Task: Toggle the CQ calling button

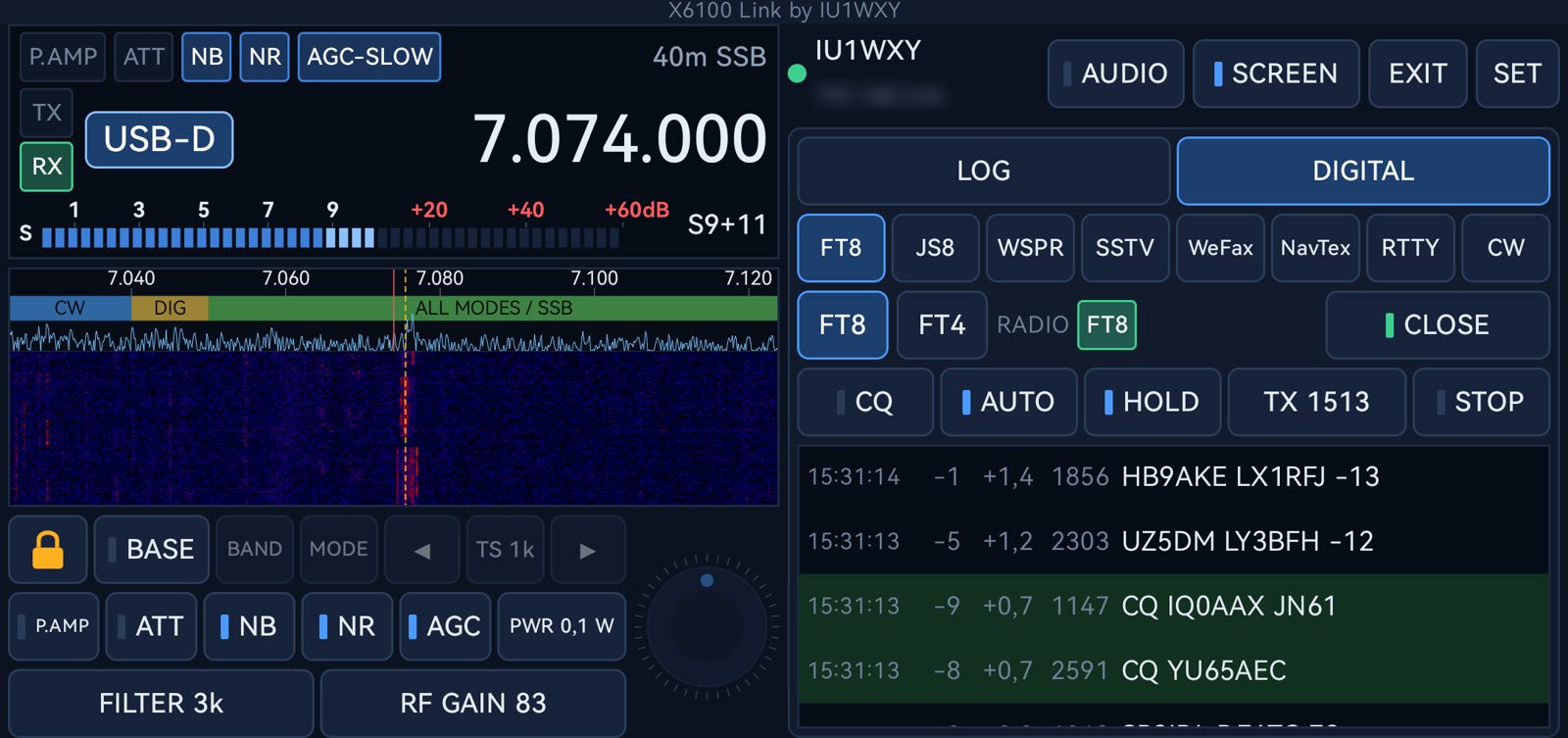Action: 865,402
